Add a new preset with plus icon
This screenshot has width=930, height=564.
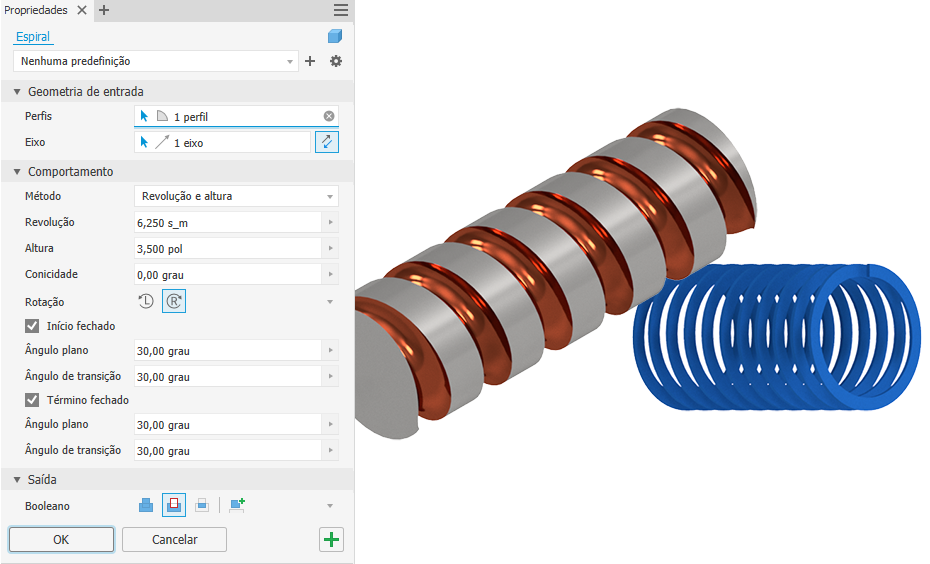tap(310, 61)
